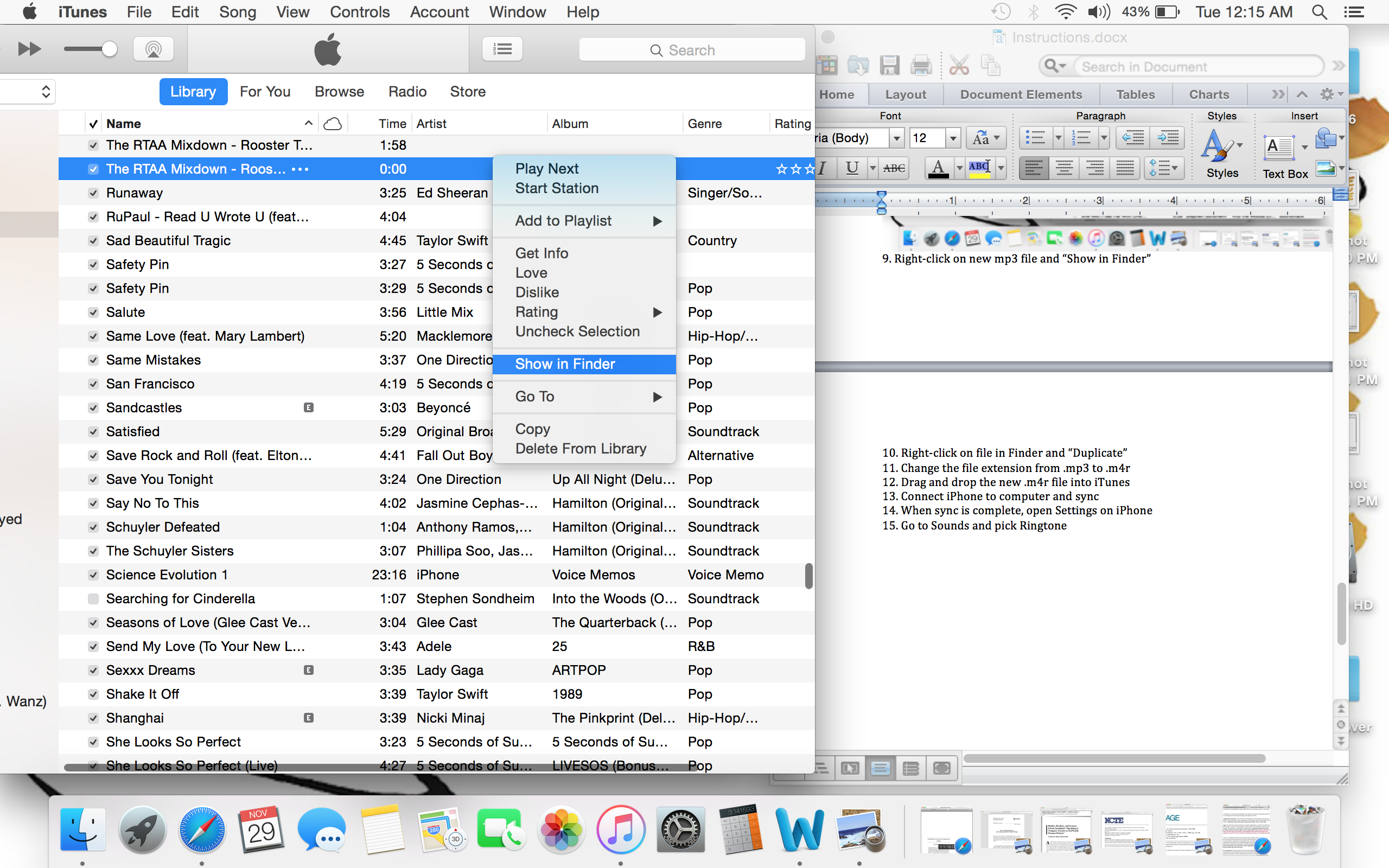Choose Show in Finder from context menu

[565, 364]
